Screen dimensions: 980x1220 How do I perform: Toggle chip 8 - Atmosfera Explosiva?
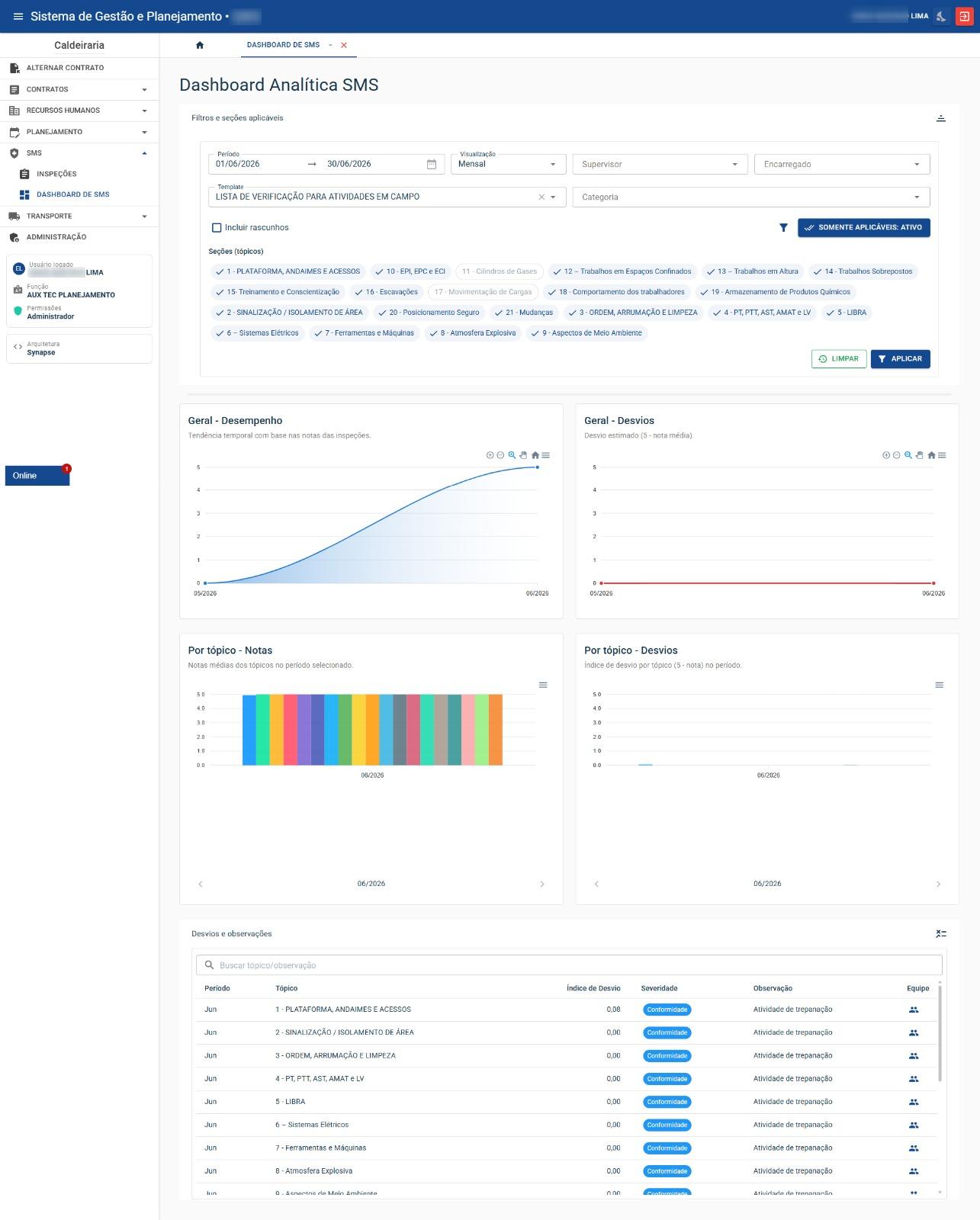click(472, 333)
